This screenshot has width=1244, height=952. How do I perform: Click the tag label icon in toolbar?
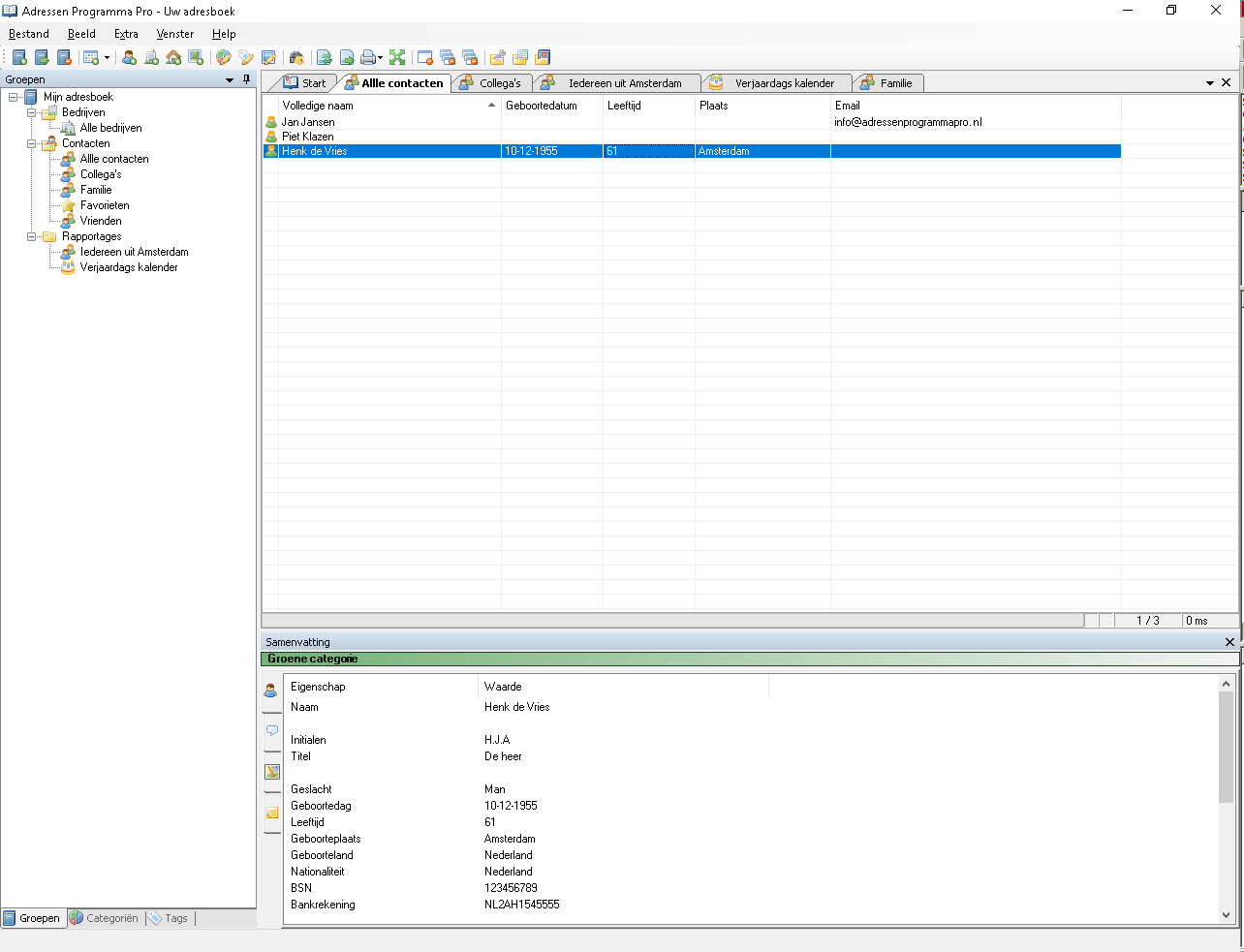(246, 58)
